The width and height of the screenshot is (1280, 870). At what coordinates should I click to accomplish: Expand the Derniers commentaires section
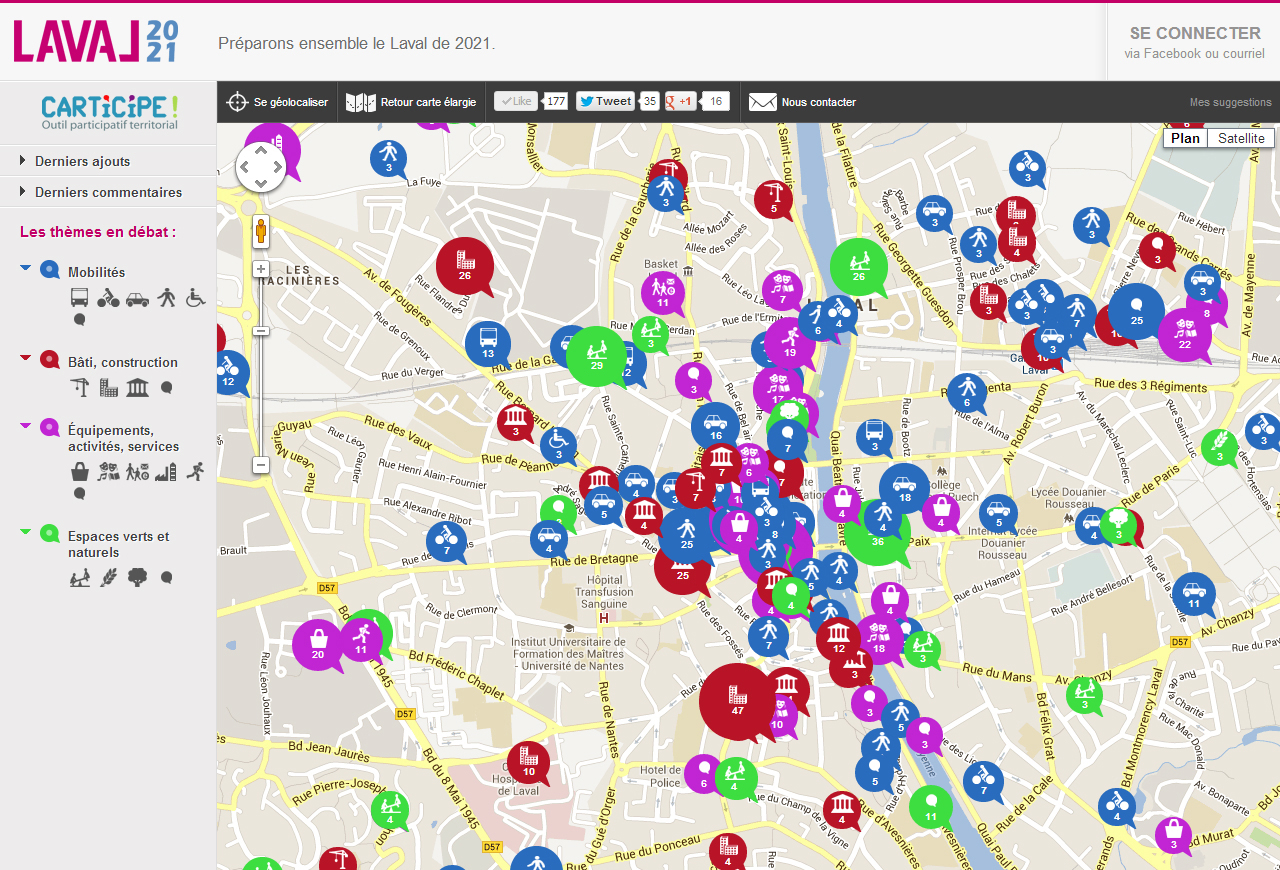pos(108,192)
